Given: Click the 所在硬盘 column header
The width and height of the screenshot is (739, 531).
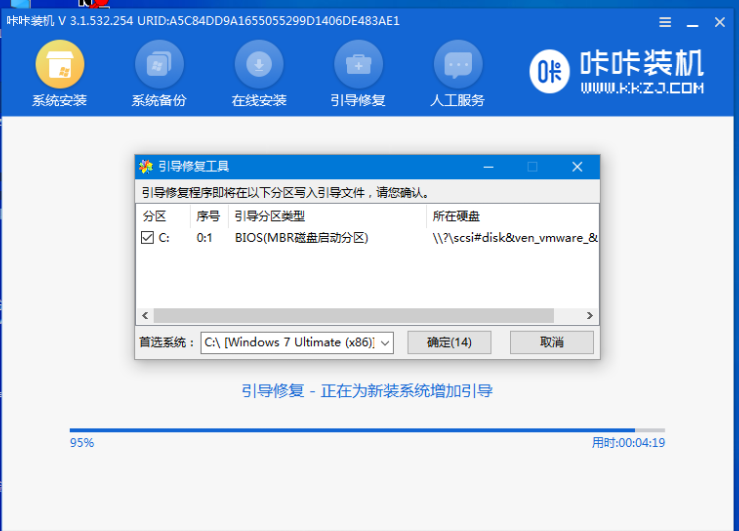Looking at the screenshot, I should pyautogui.click(x=456, y=216).
